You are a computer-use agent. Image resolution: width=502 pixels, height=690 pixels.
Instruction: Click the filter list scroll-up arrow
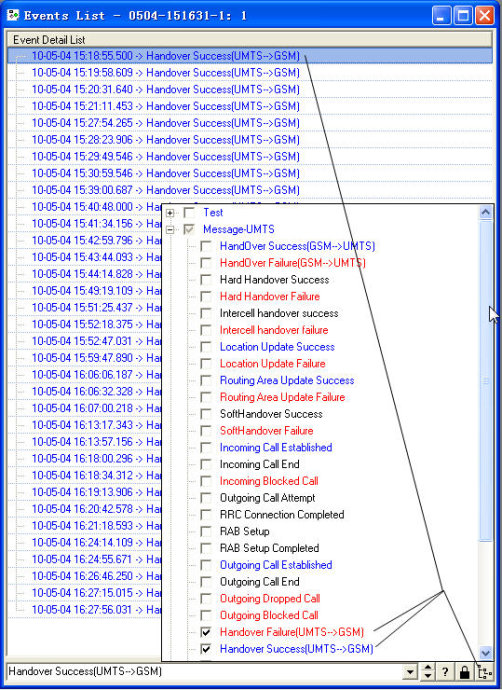pyautogui.click(x=486, y=213)
